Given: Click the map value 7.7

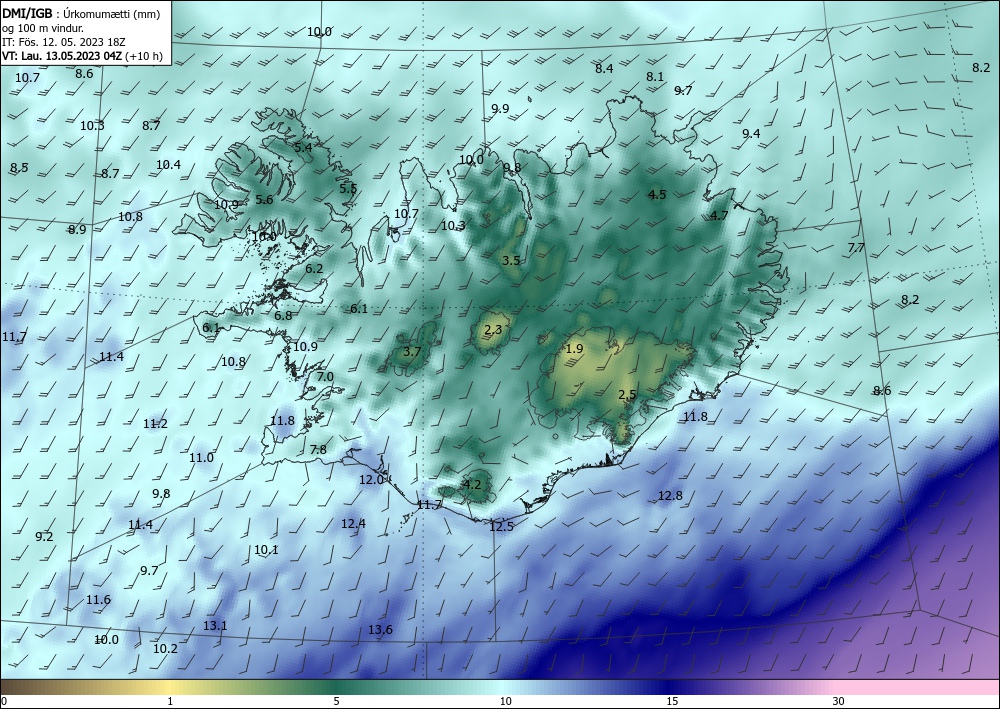Looking at the screenshot, I should point(856,247).
